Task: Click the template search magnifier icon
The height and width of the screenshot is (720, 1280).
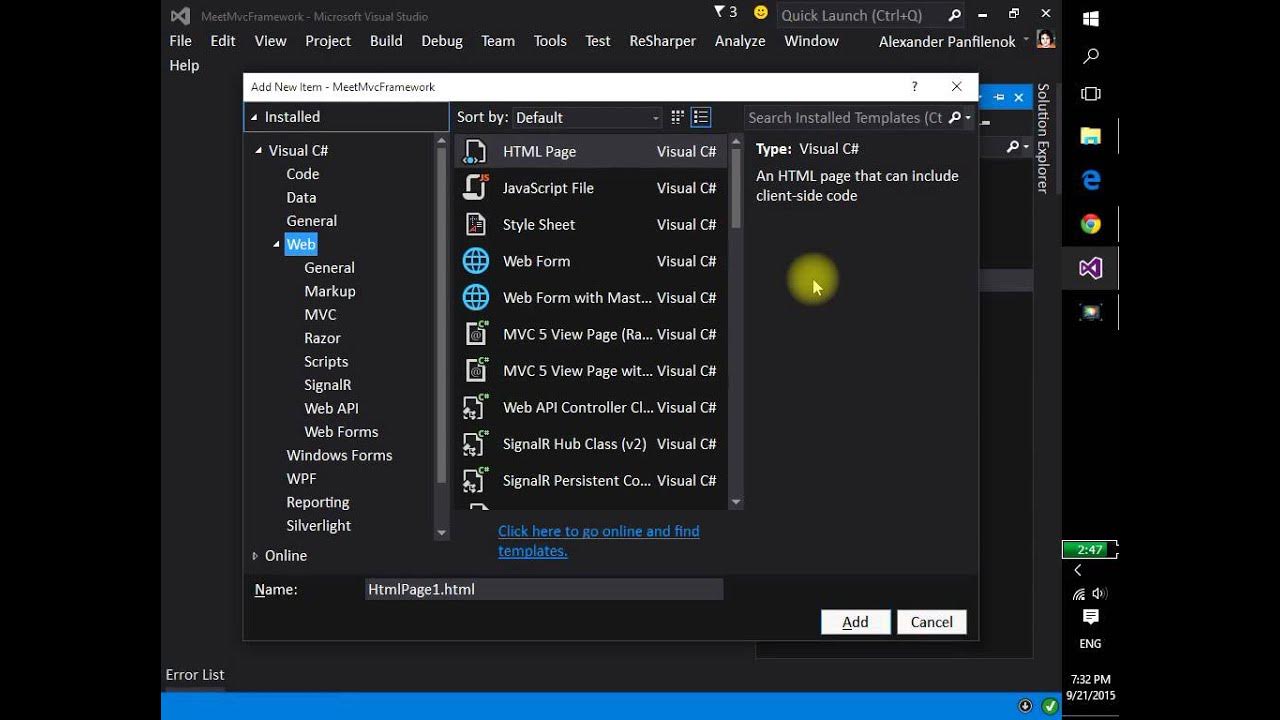Action: tap(954, 118)
